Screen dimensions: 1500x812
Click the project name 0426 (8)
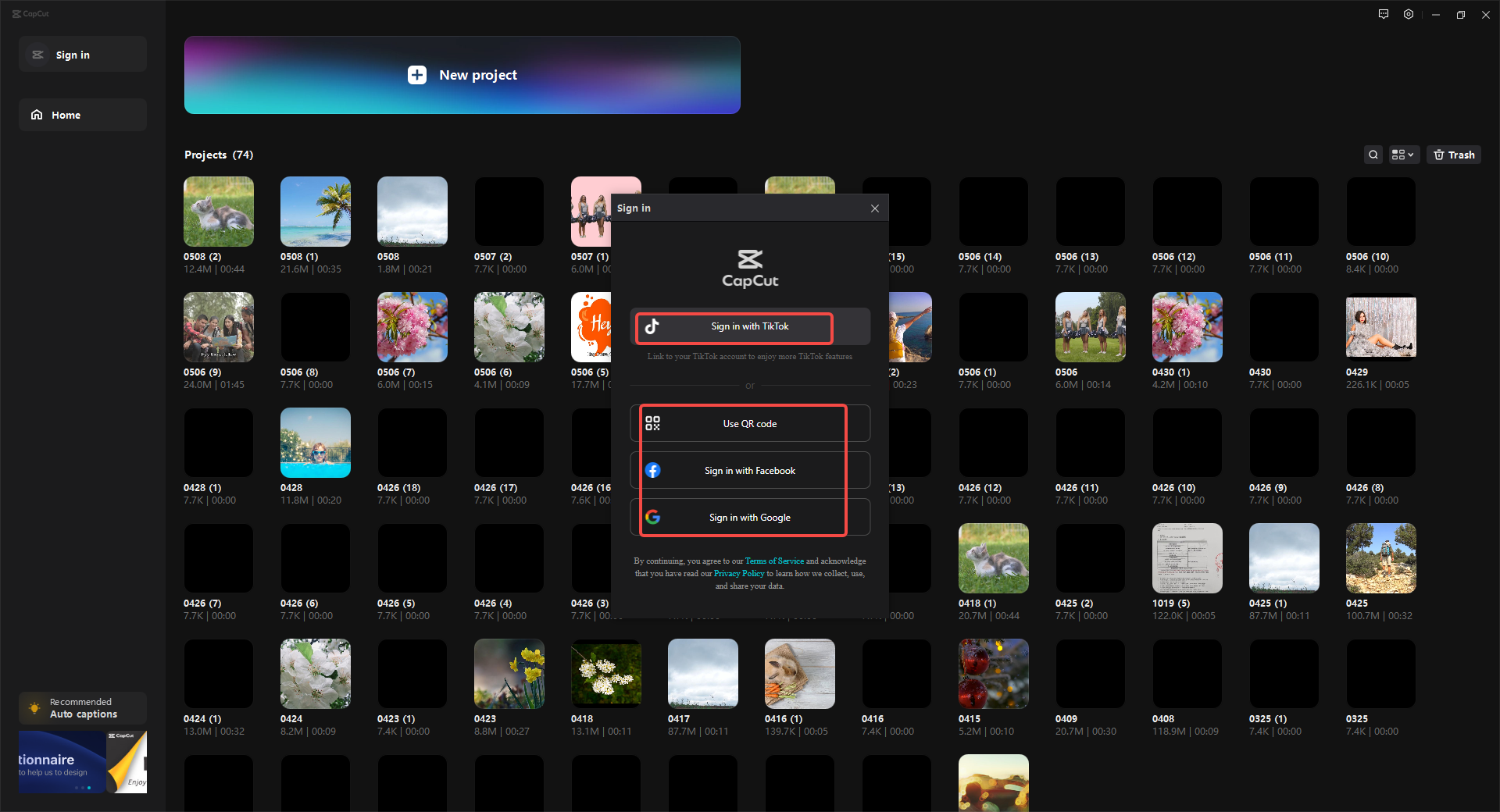tap(1365, 488)
